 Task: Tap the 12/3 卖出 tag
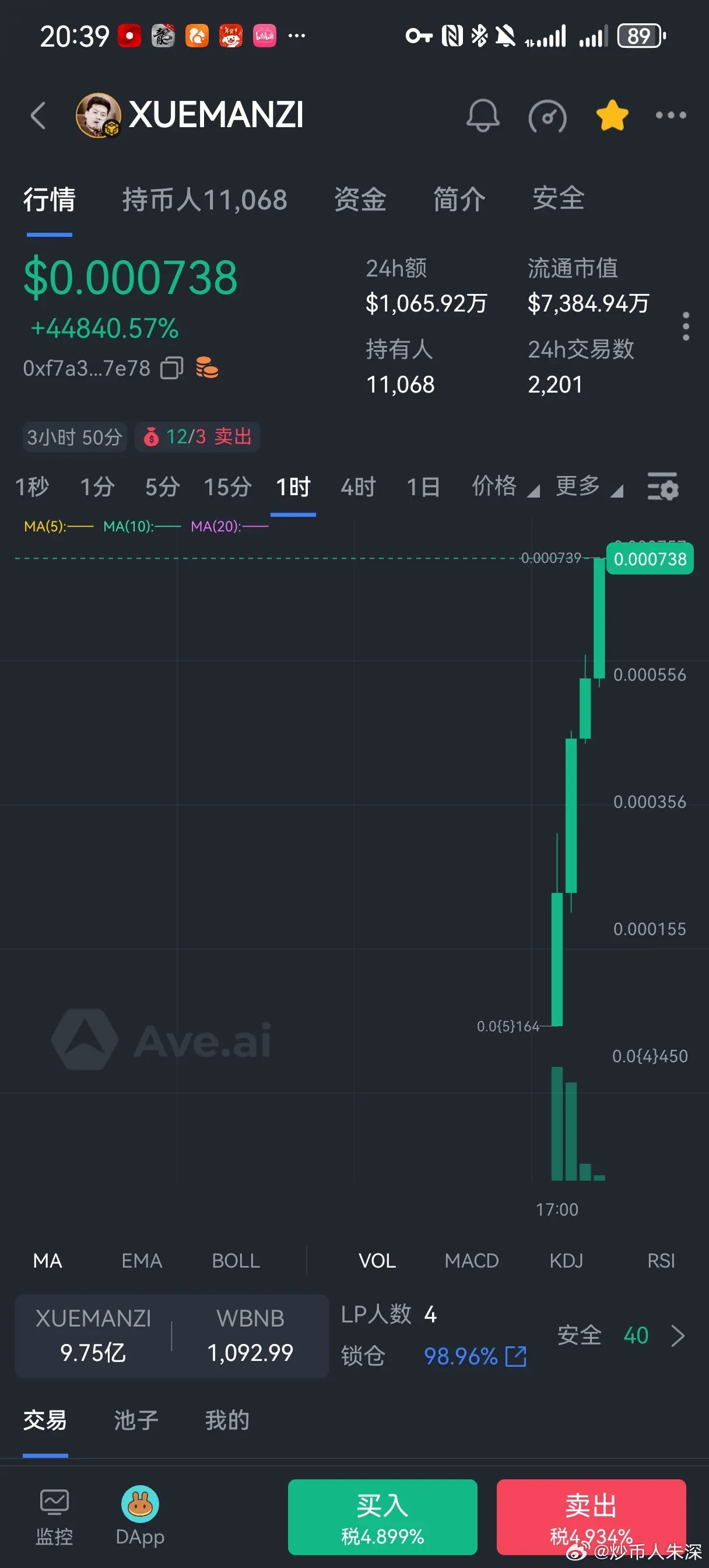[x=197, y=436]
